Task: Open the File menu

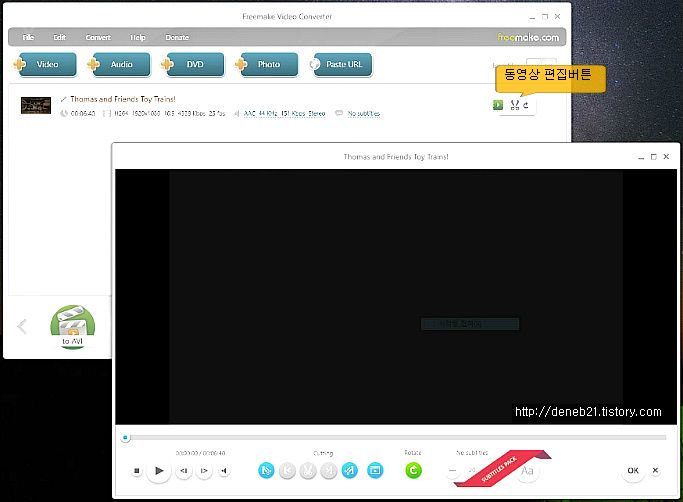Action: (x=28, y=37)
